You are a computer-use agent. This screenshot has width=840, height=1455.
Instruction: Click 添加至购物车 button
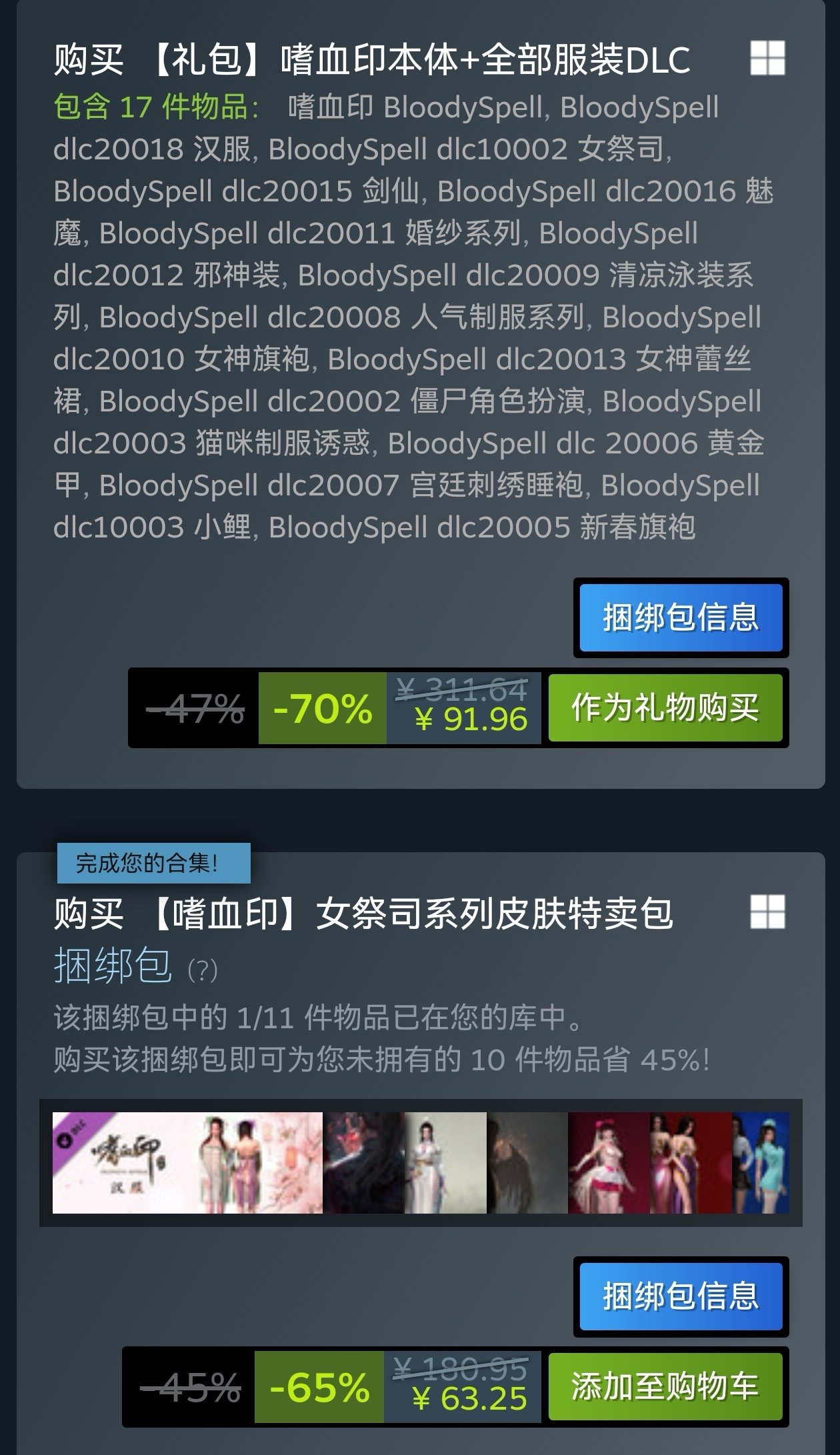pyautogui.click(x=665, y=1386)
